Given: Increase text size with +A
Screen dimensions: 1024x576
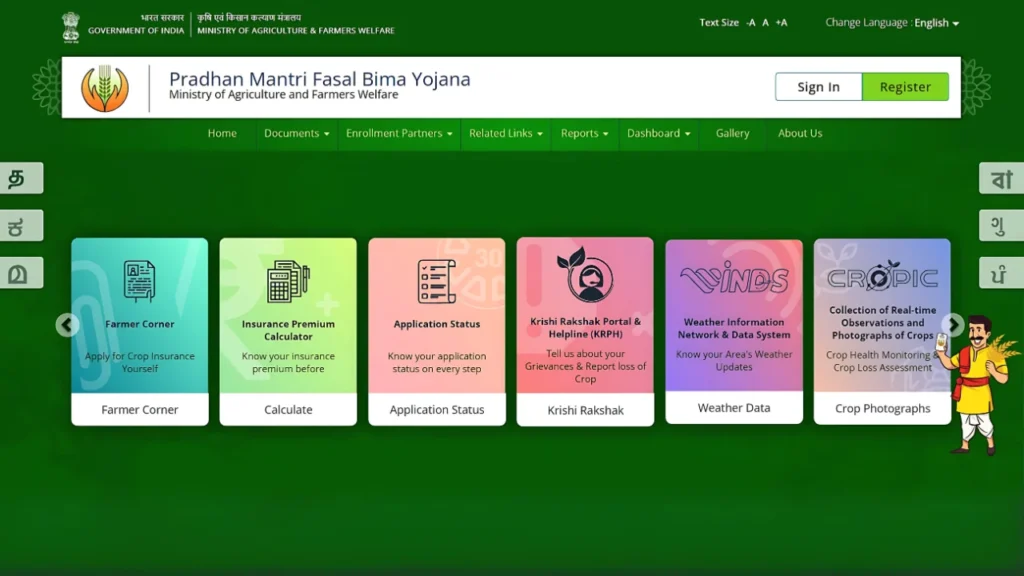Looking at the screenshot, I should (x=782, y=23).
